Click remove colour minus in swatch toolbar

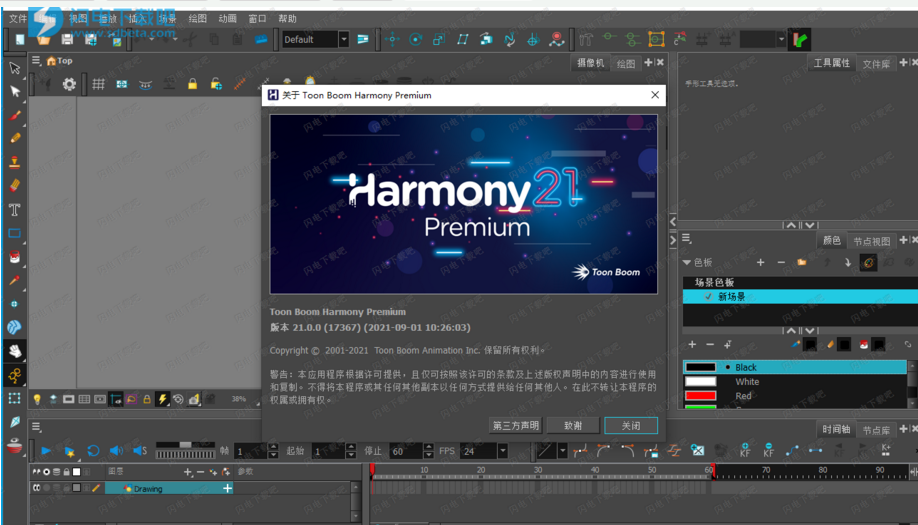710,345
